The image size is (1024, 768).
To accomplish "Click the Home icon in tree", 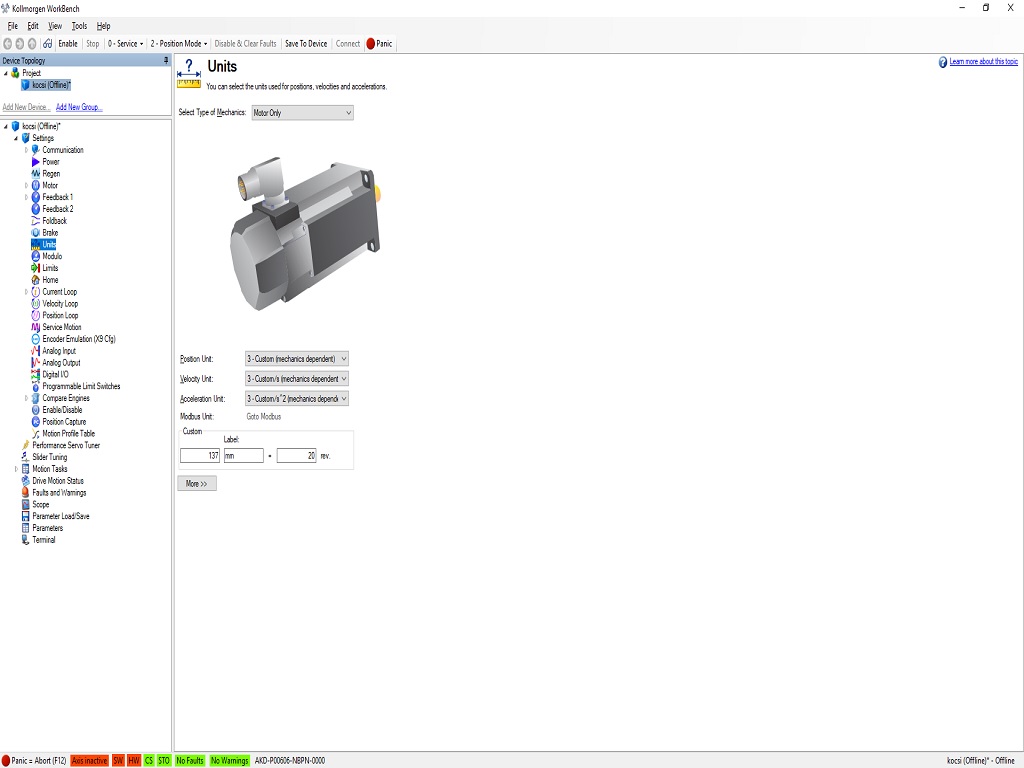I will tap(36, 280).
